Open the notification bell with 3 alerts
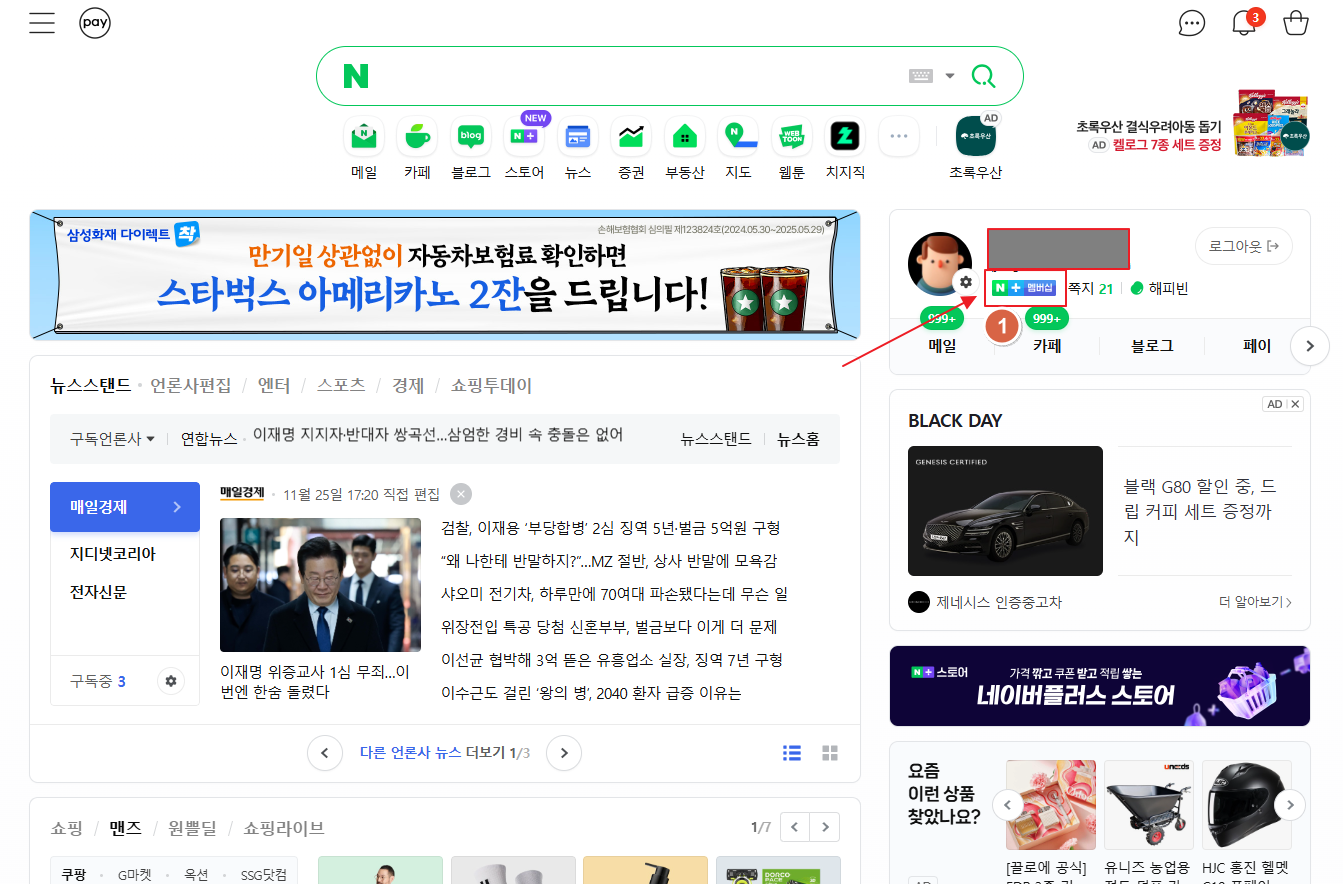The image size is (1343, 884). (1243, 22)
